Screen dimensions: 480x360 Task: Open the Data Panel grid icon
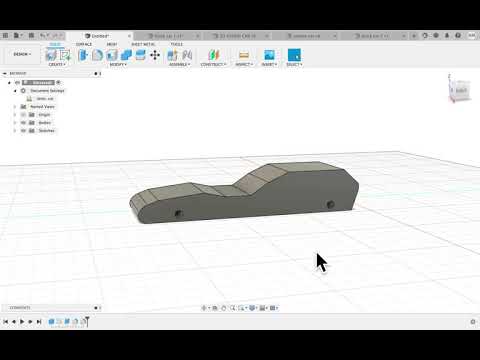[5, 35]
